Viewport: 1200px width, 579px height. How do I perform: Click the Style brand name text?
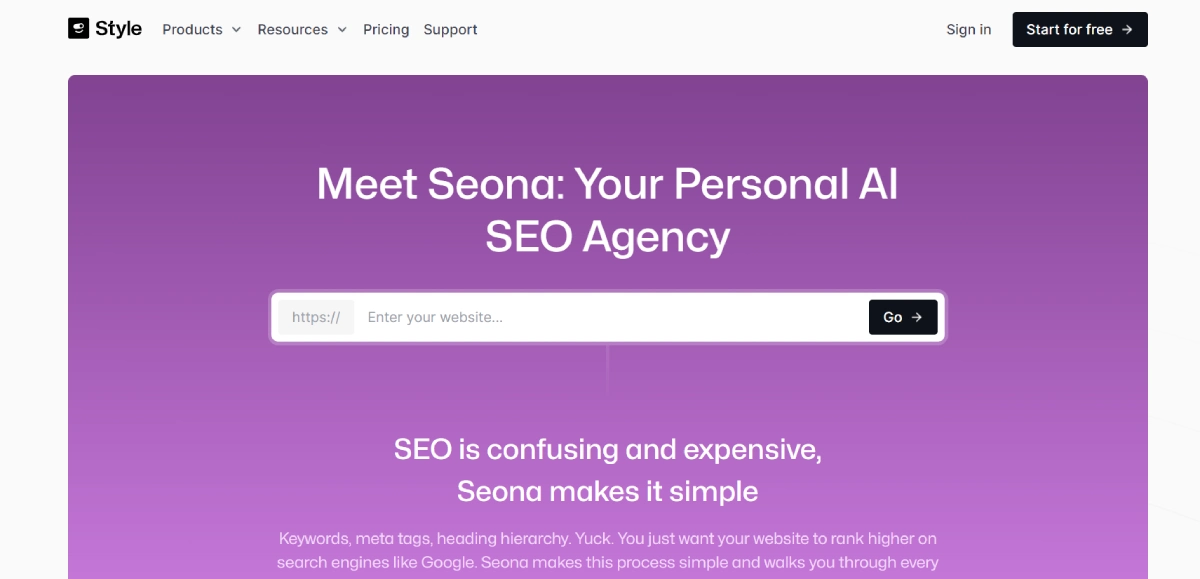point(119,29)
